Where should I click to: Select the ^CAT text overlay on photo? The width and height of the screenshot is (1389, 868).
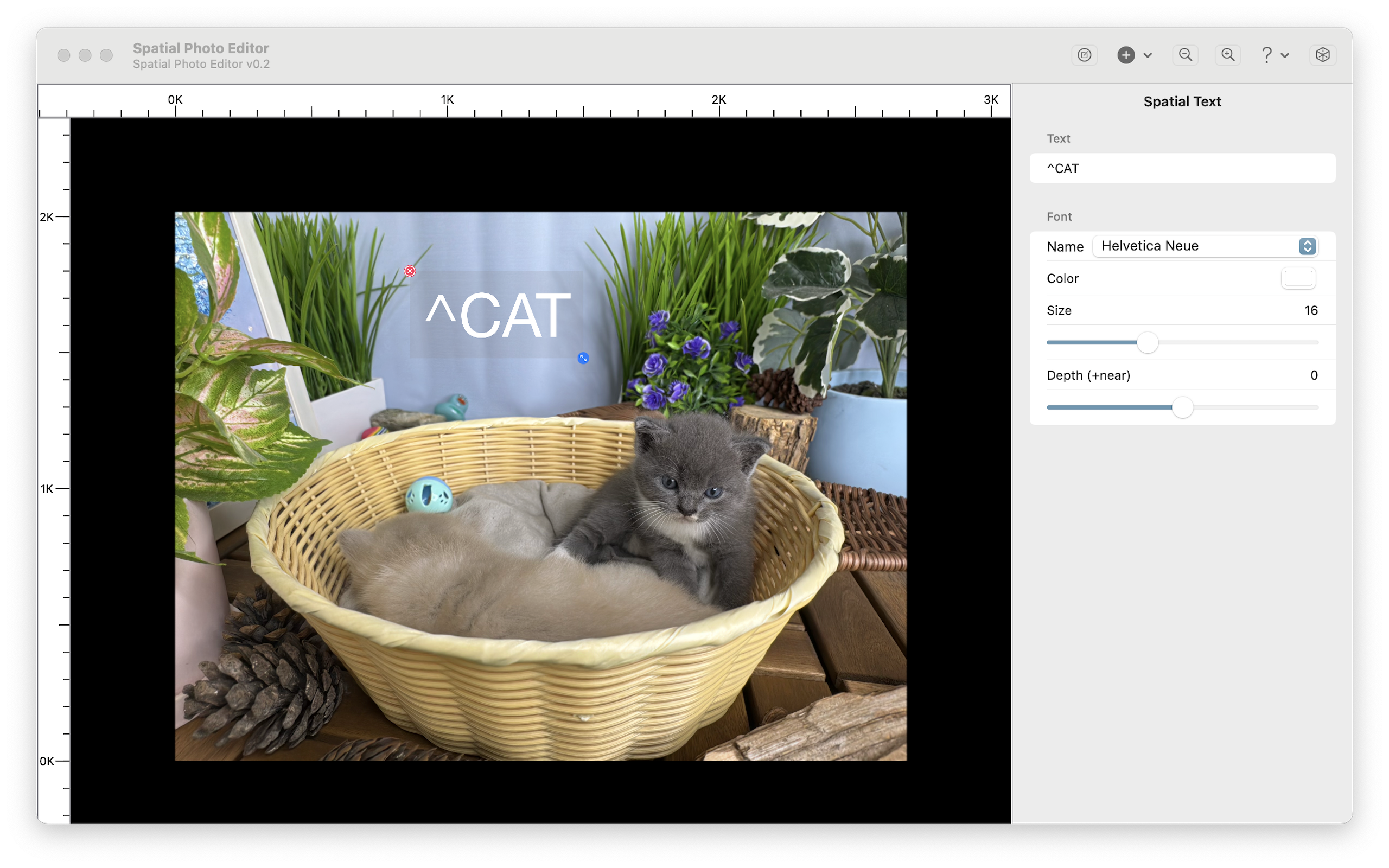pyautogui.click(x=497, y=315)
